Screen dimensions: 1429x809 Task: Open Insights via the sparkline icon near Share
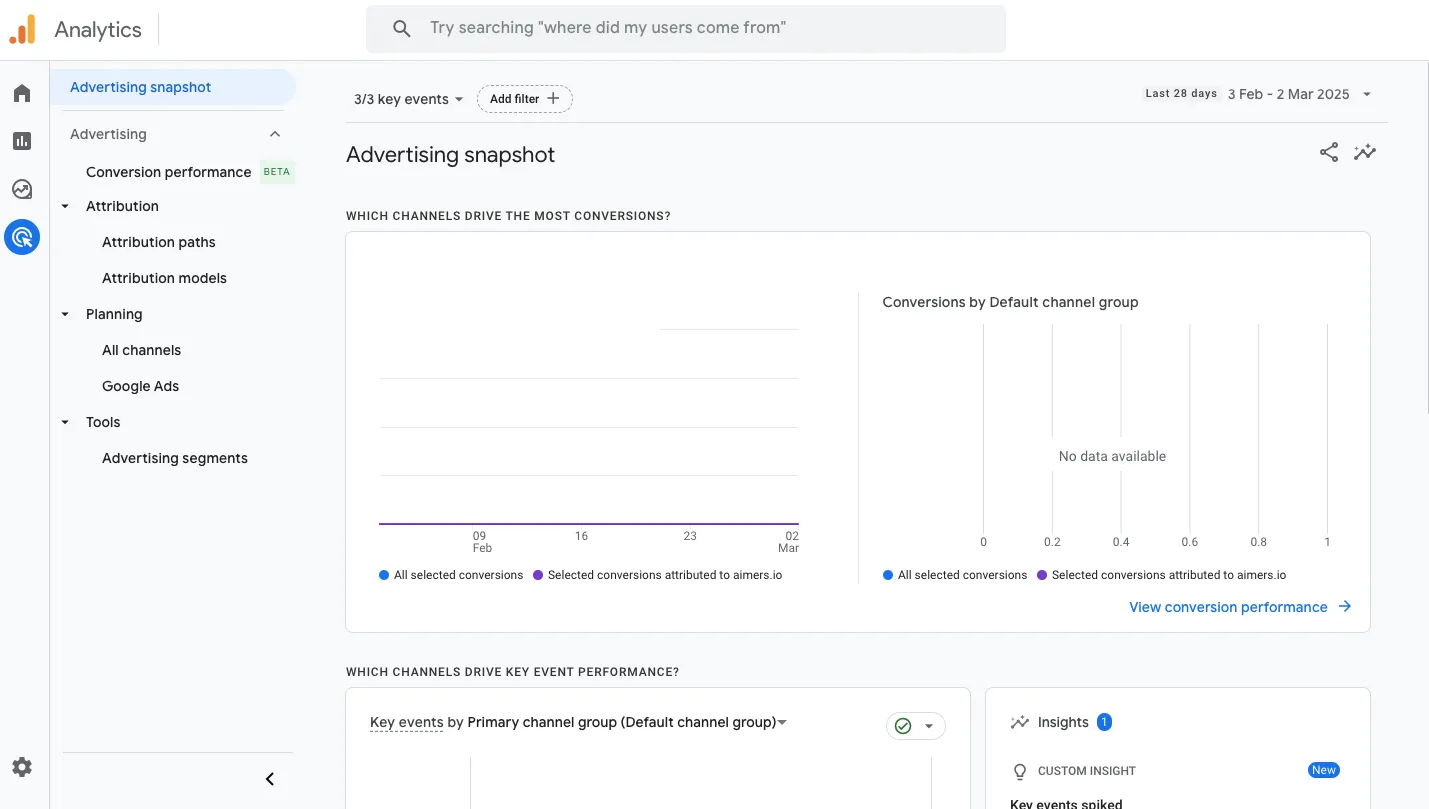click(1365, 152)
